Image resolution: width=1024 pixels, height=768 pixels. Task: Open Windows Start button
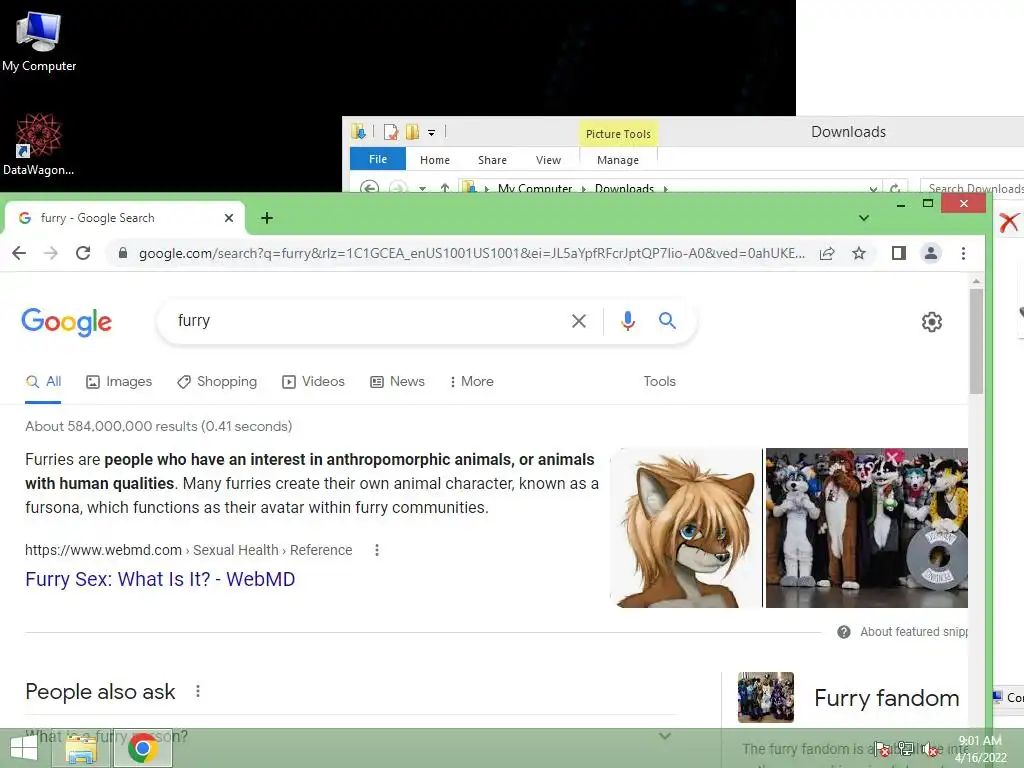24,748
